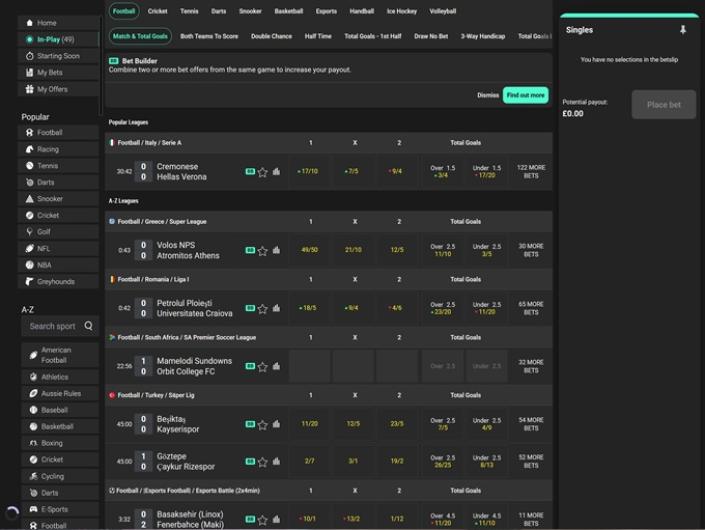Viewport: 705px width, 530px height.
Task: Open stats icon for Cremonese vs Hellas Verona
Action: point(276,172)
